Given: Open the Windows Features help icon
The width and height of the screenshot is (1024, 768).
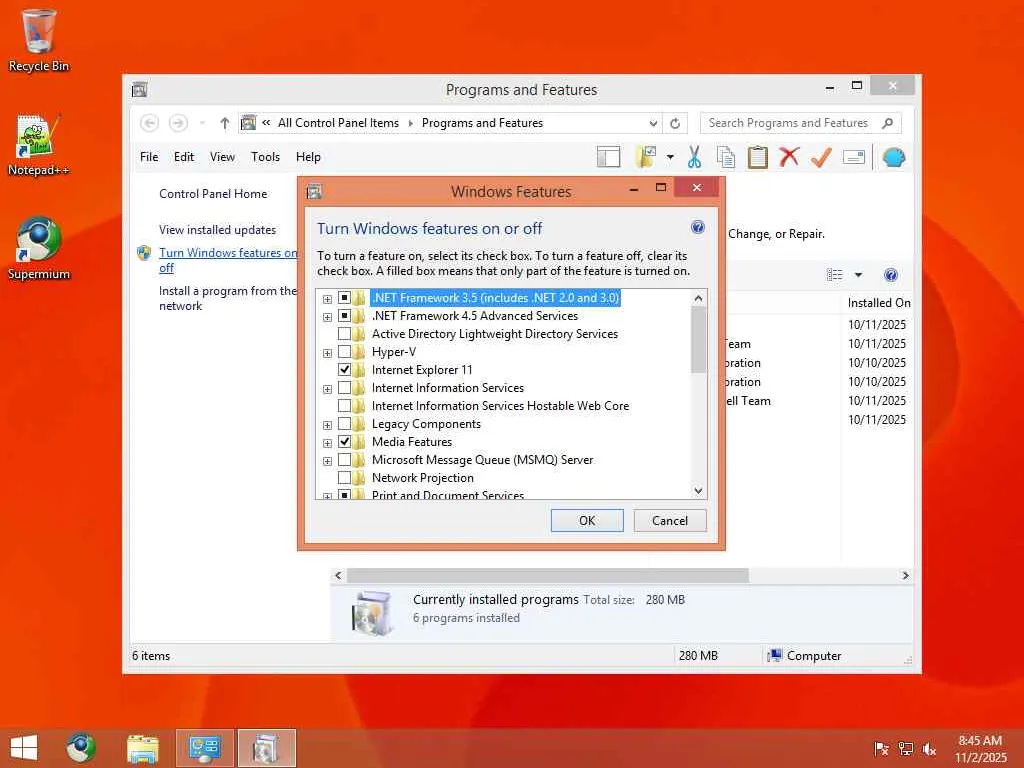Looking at the screenshot, I should 697,227.
